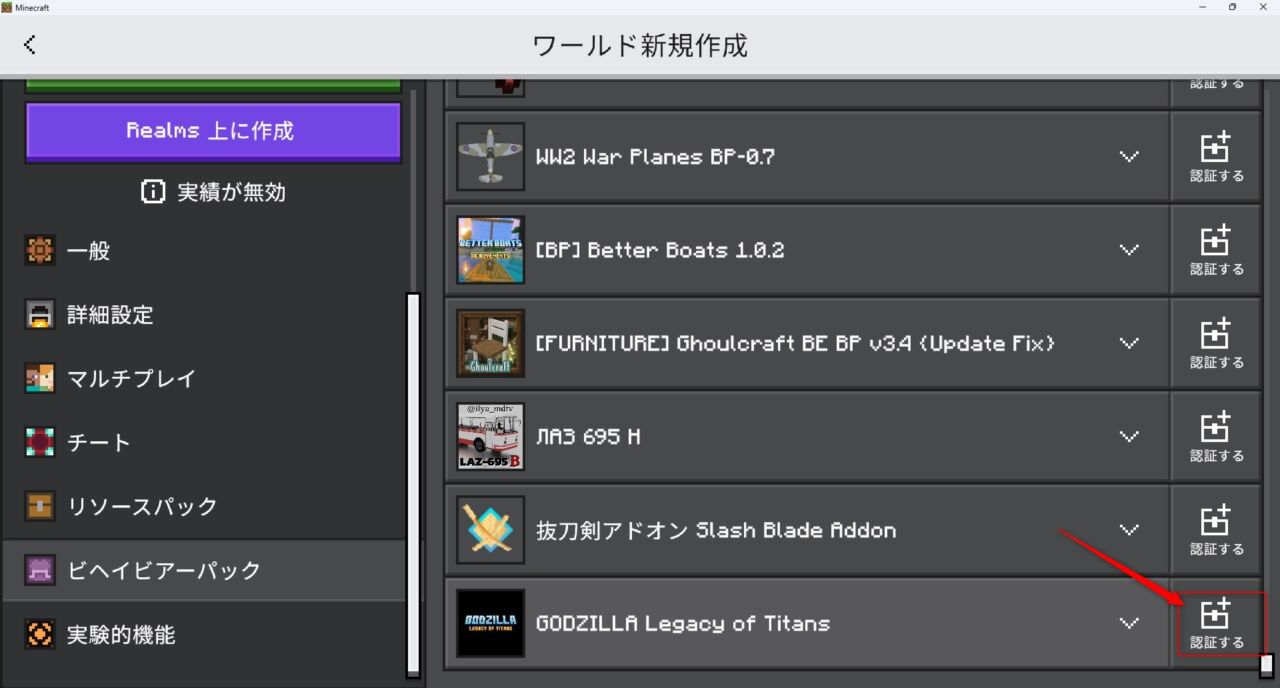Click the '抜刀剣アドオン Slash Blade Addon' title
Screen dimensions: 1280x688
point(716,530)
